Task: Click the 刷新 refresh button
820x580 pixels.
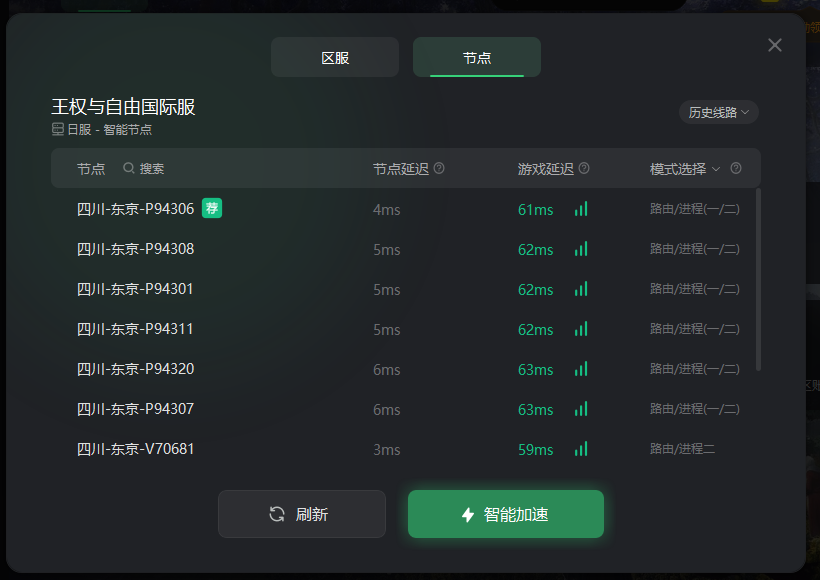Action: [302, 514]
